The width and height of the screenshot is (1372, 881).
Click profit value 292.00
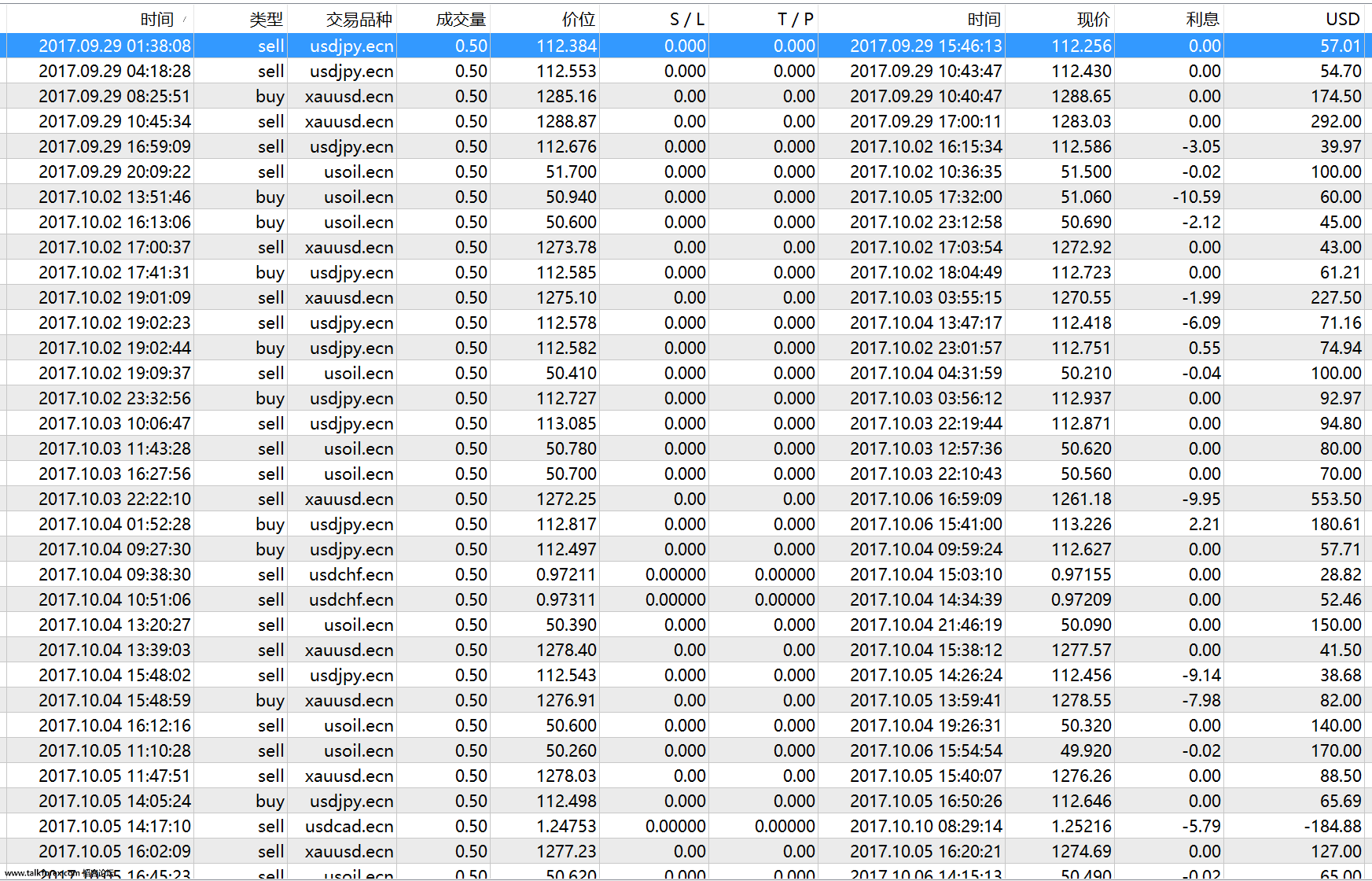point(1336,121)
